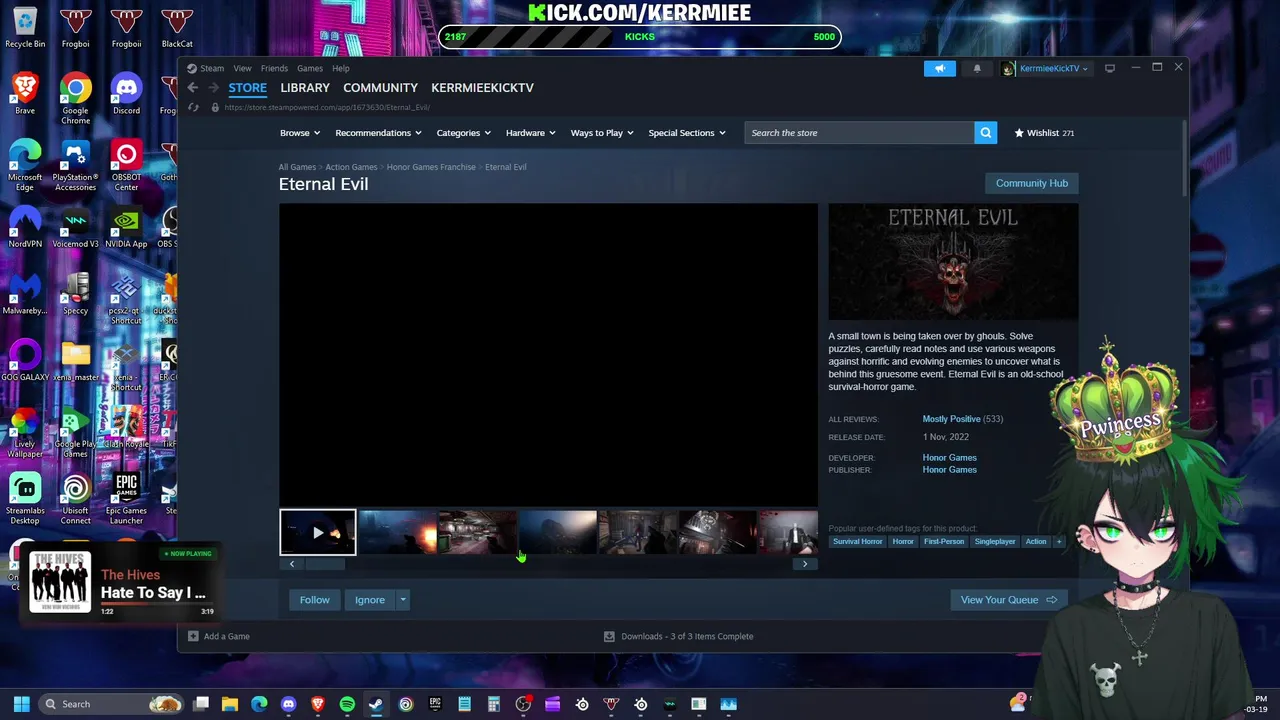Viewport: 1280px width, 720px height.
Task: Expand the Categories menu
Action: 463,133
